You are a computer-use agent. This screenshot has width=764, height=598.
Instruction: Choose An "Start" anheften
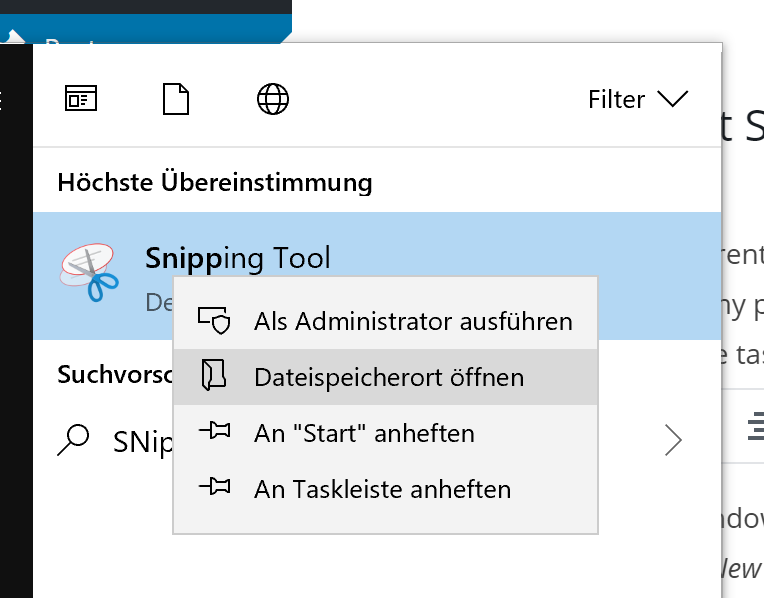tap(385, 433)
